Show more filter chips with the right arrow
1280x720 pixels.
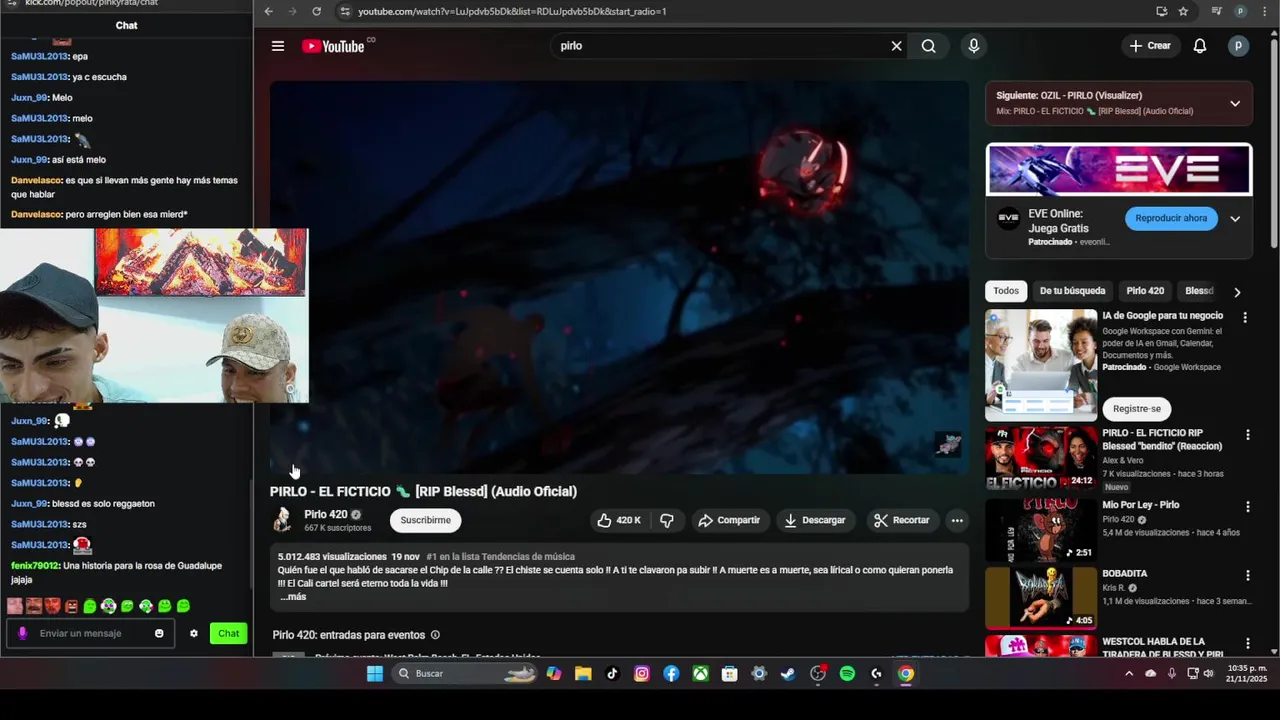pyautogui.click(x=1237, y=292)
